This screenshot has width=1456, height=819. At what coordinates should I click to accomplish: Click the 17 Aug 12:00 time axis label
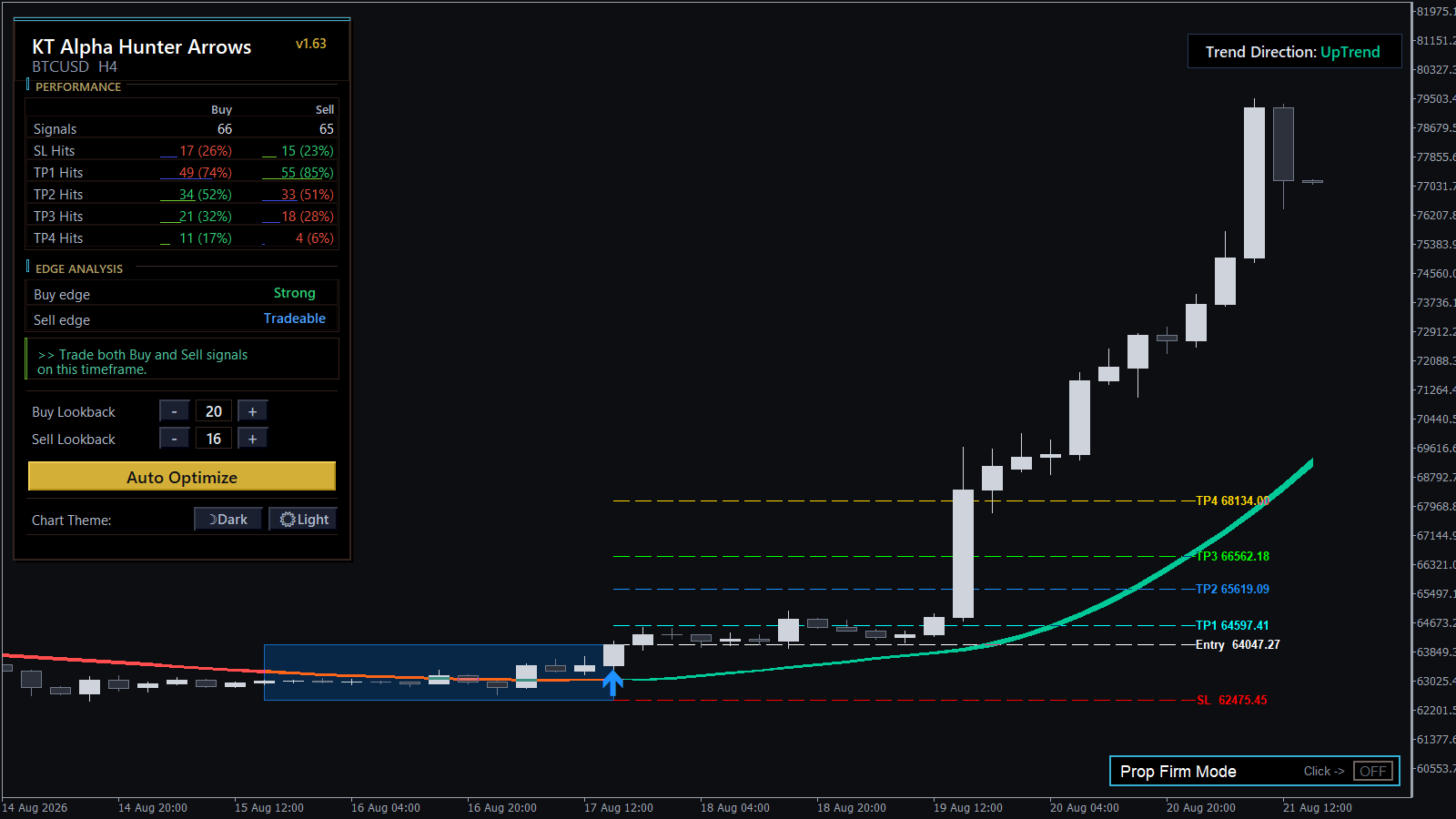click(x=619, y=808)
